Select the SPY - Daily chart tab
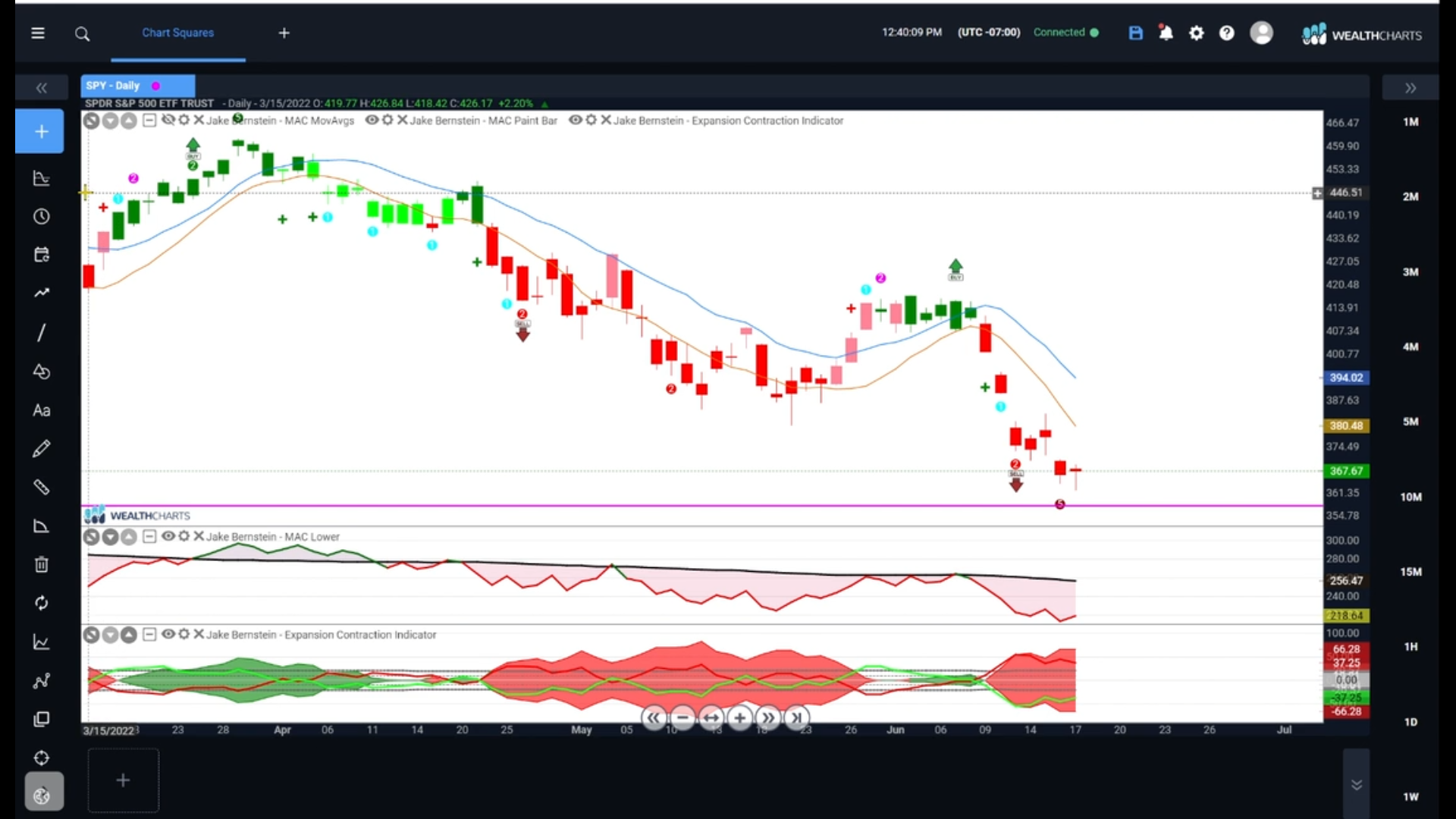The image size is (1456, 819). click(138, 86)
